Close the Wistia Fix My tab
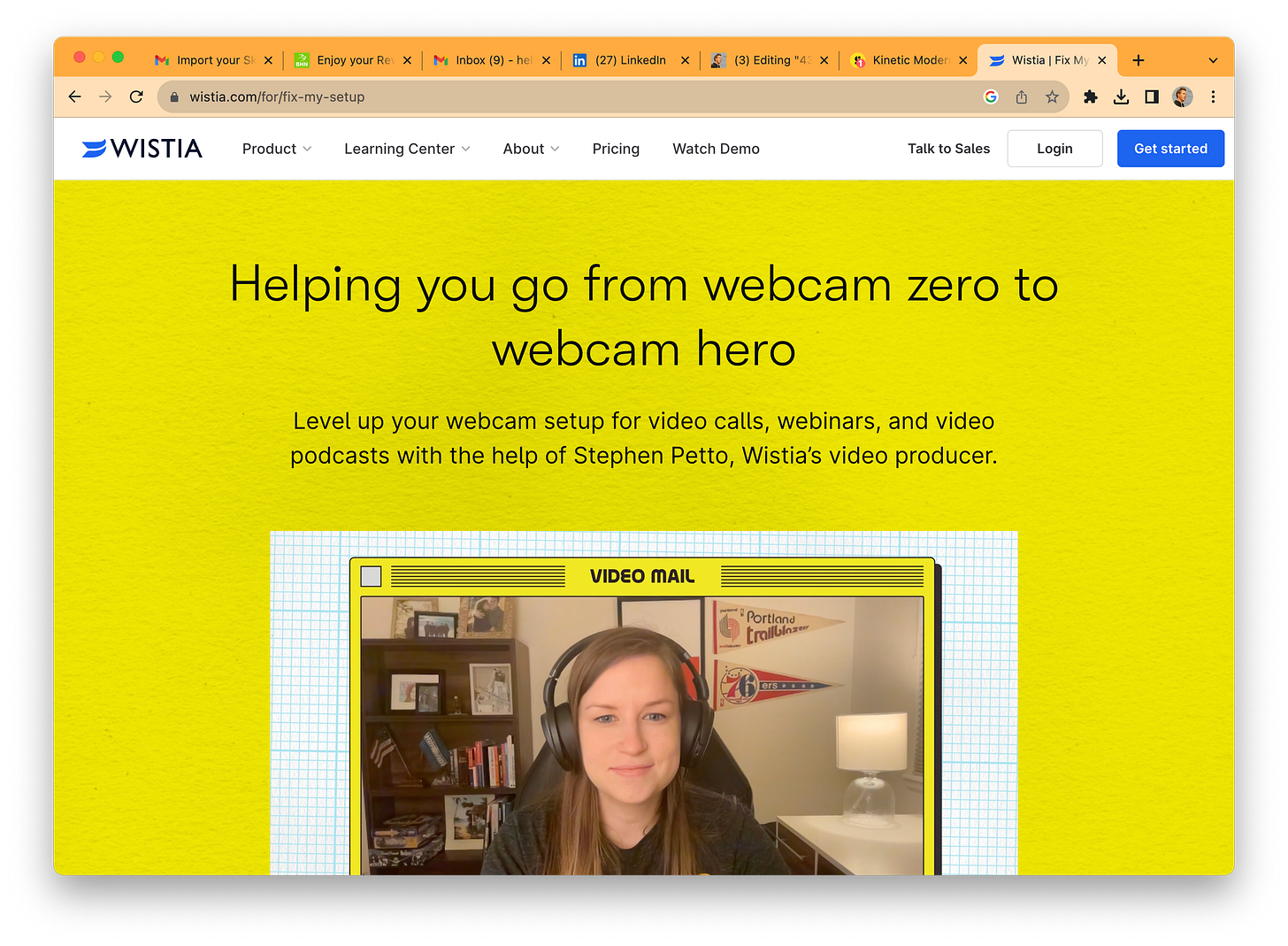1288x946 pixels. click(x=1101, y=60)
